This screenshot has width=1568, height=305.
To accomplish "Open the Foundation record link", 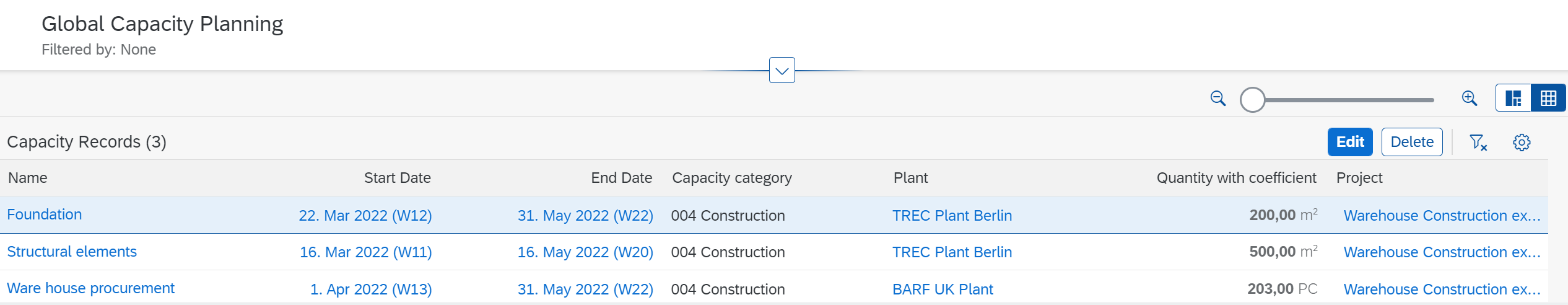I will (45, 214).
